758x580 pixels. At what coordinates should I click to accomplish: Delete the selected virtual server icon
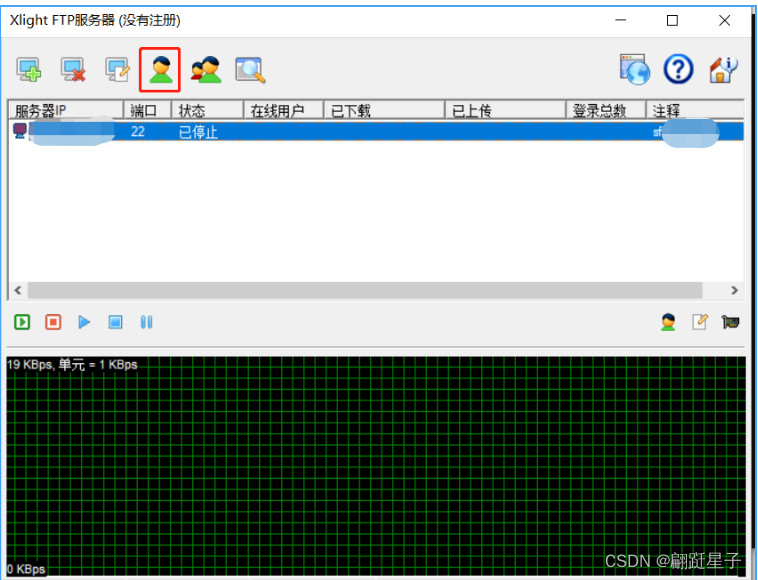(73, 70)
